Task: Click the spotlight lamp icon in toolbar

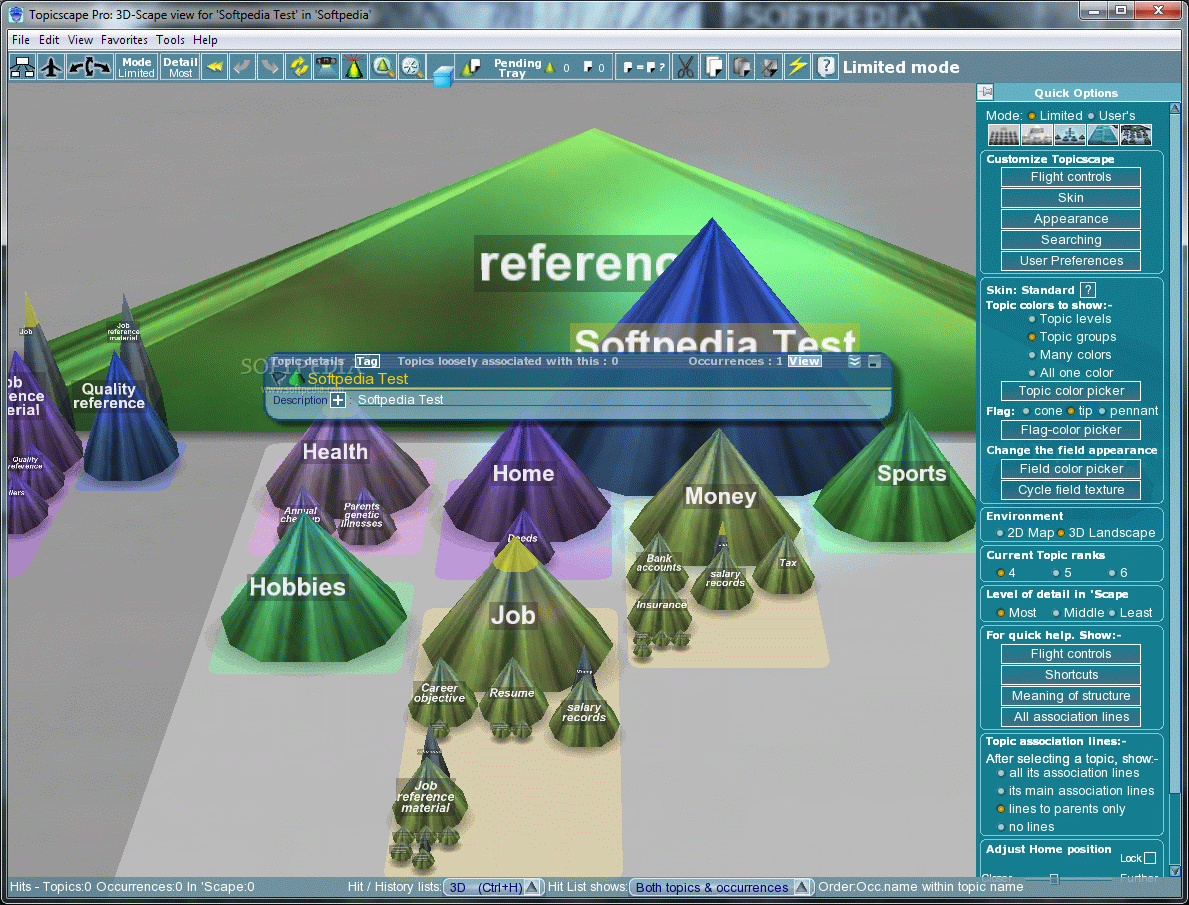Action: click(326, 68)
